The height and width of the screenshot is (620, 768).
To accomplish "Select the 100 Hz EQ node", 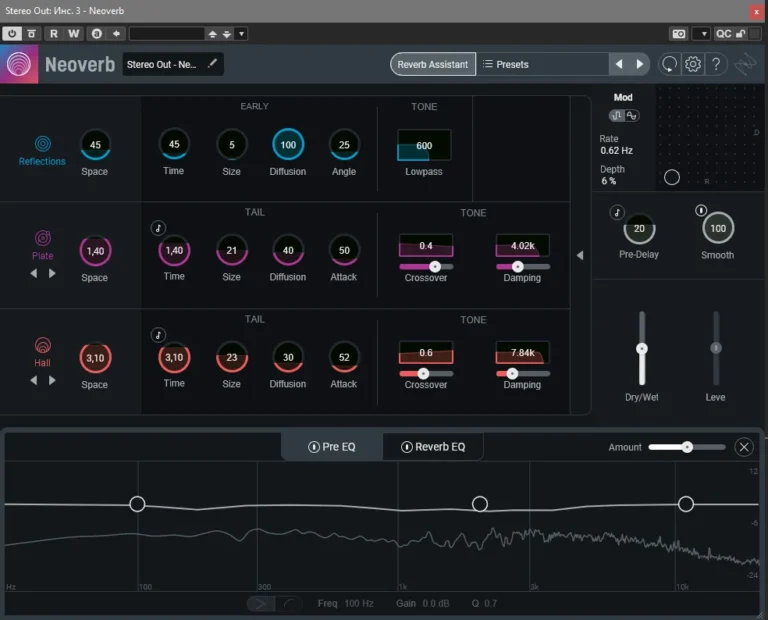I will pos(137,503).
